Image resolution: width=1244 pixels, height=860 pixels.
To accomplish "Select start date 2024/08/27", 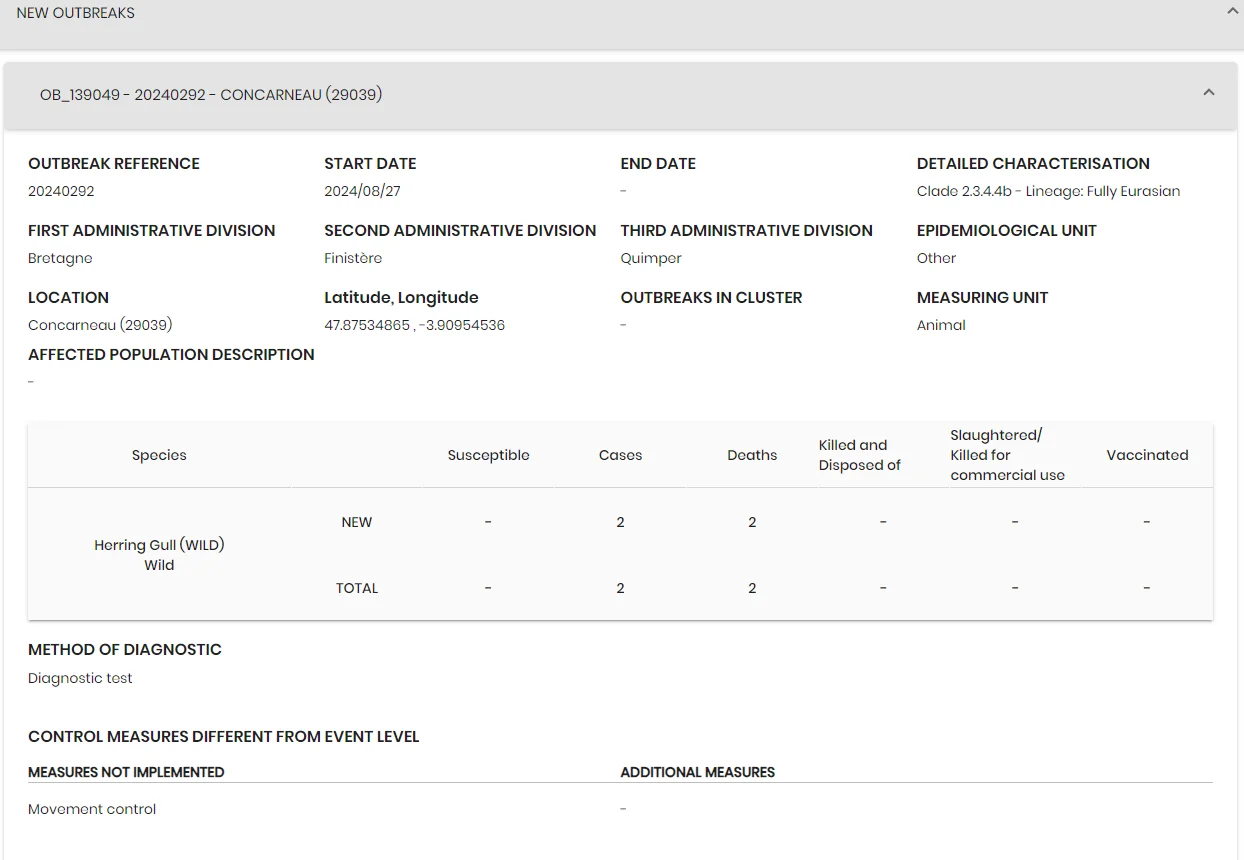I will (x=362, y=191).
